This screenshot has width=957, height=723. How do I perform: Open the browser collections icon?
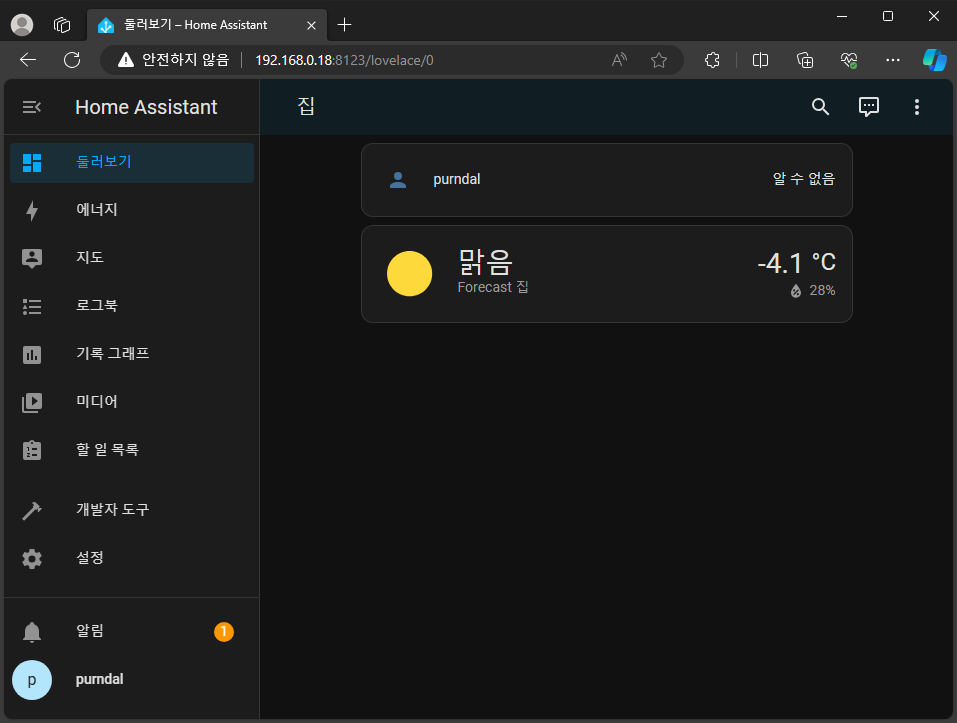pos(804,60)
